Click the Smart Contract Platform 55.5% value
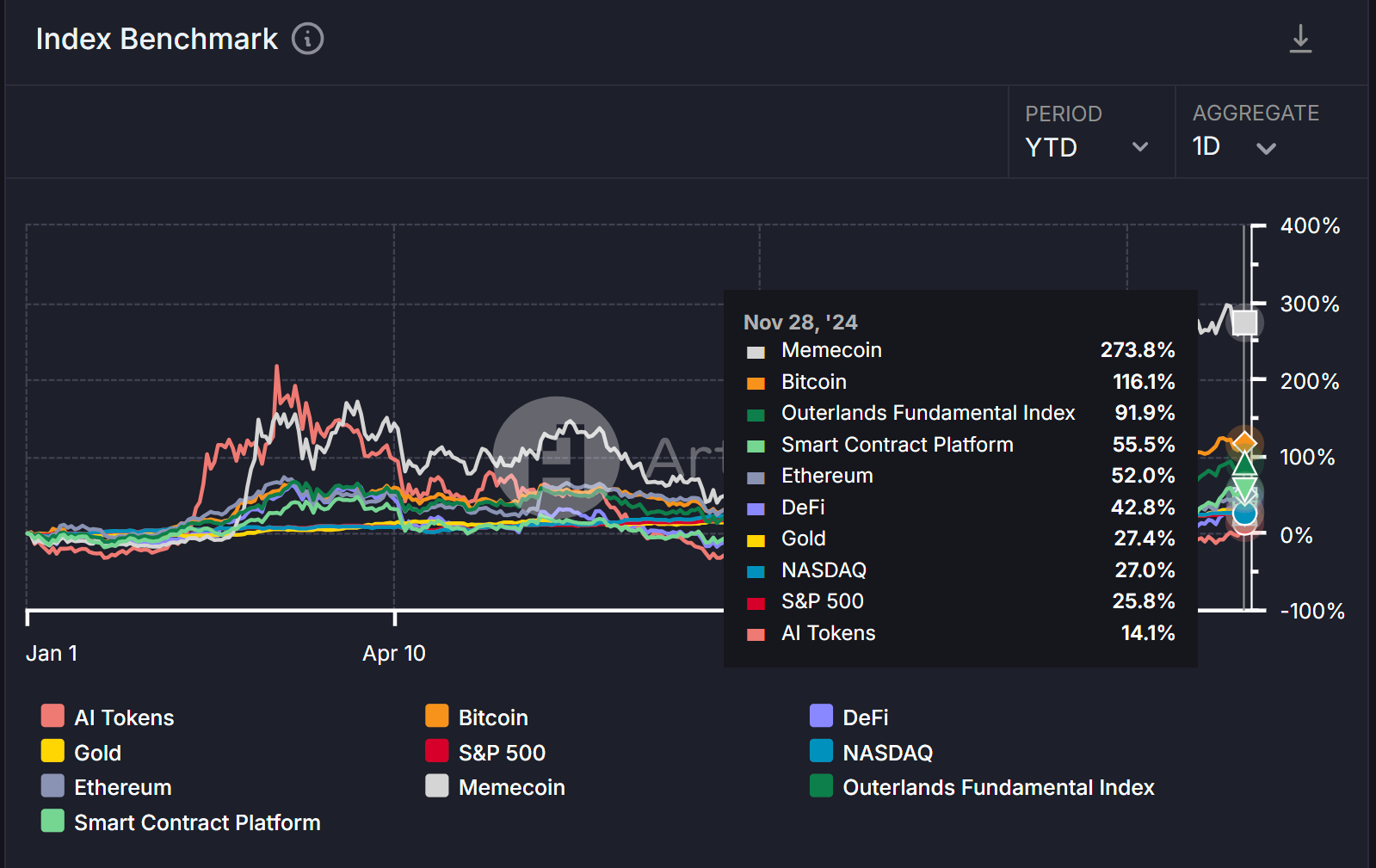 click(x=1144, y=444)
